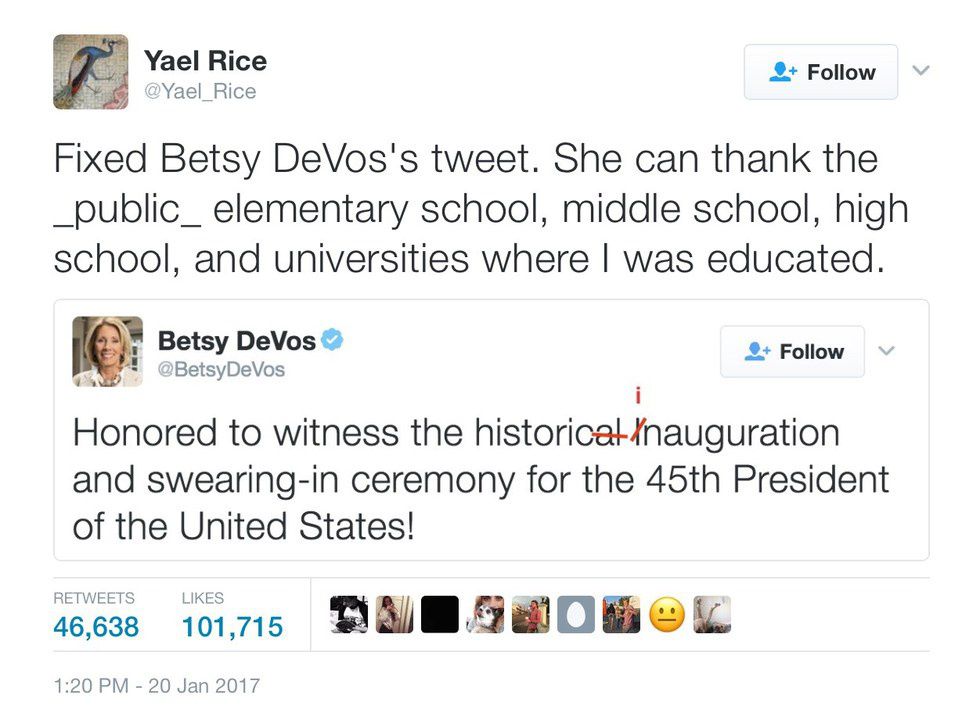Expand the chevron menu in the quoted tweet
Viewport: 980px width, 713px height.
click(x=887, y=351)
